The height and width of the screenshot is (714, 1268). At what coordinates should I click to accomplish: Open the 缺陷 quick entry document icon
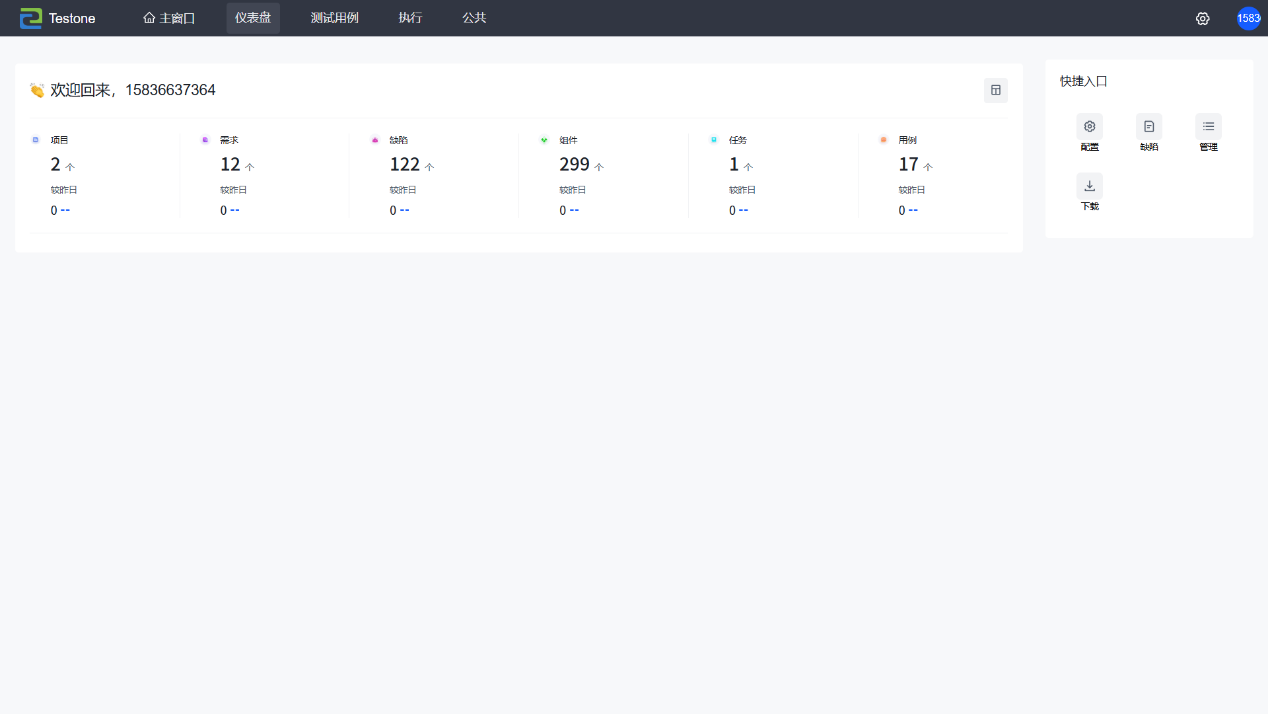[1149, 127]
